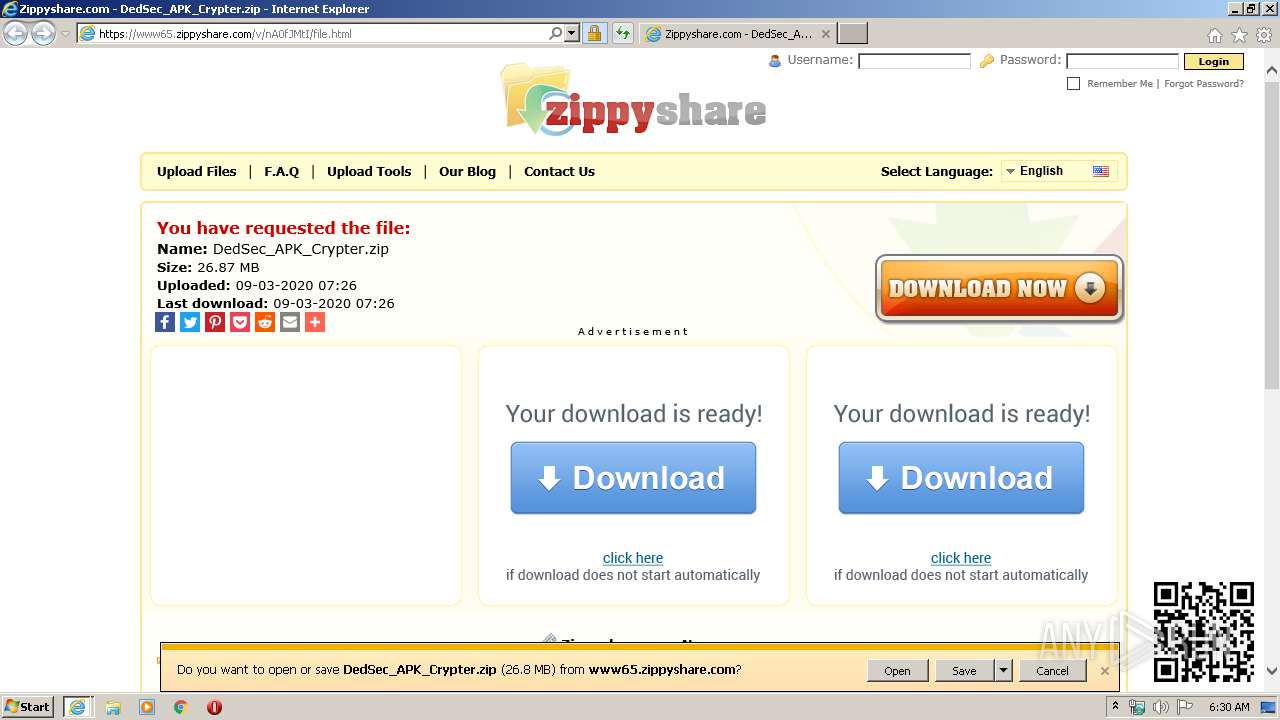Focus the Password input field
The image size is (1280, 720).
click(x=1122, y=61)
